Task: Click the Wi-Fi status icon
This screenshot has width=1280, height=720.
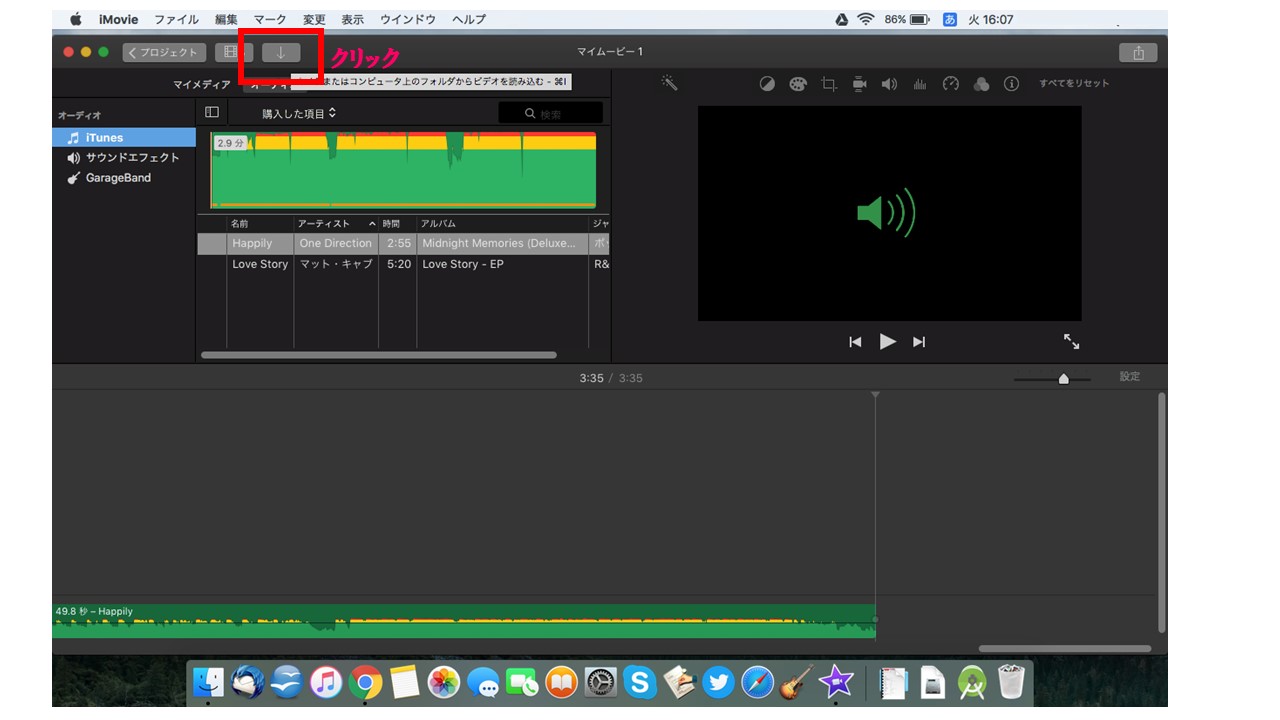Action: click(x=866, y=20)
